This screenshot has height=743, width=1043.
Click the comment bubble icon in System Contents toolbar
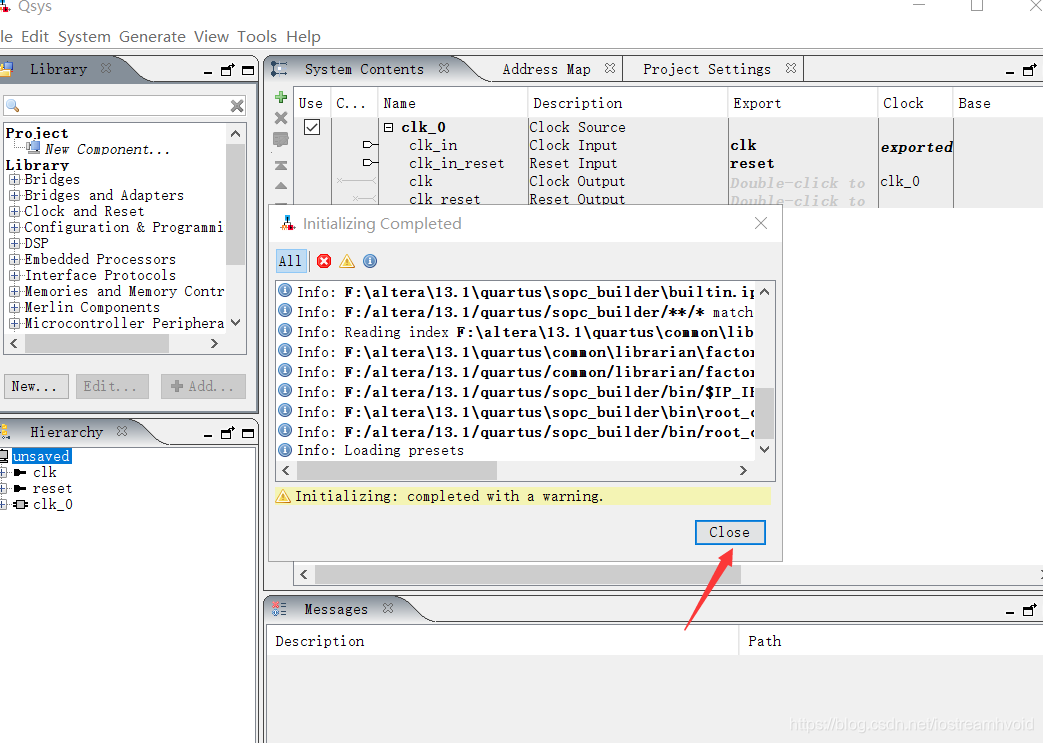click(281, 140)
